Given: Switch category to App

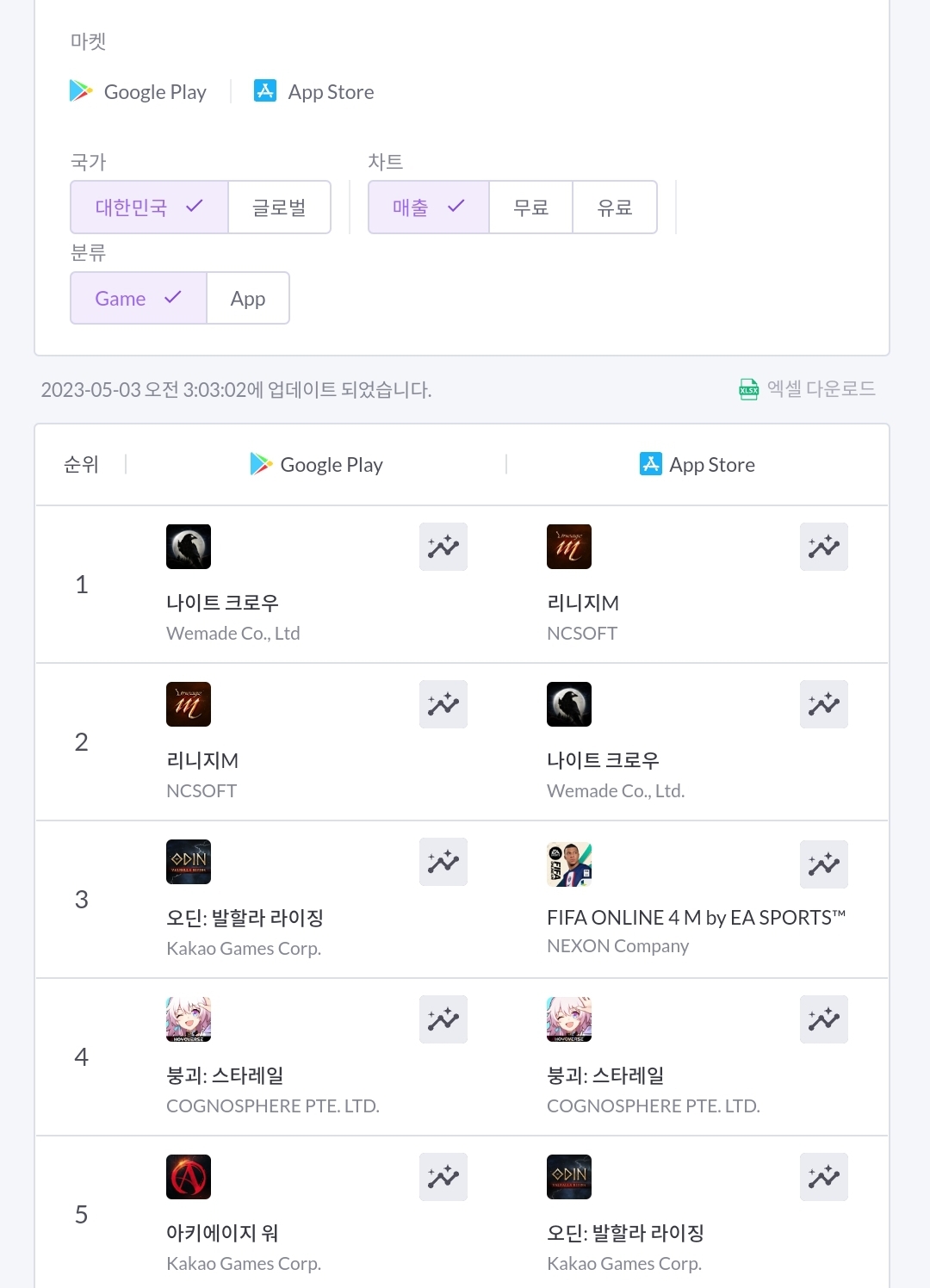Looking at the screenshot, I should 248,299.
